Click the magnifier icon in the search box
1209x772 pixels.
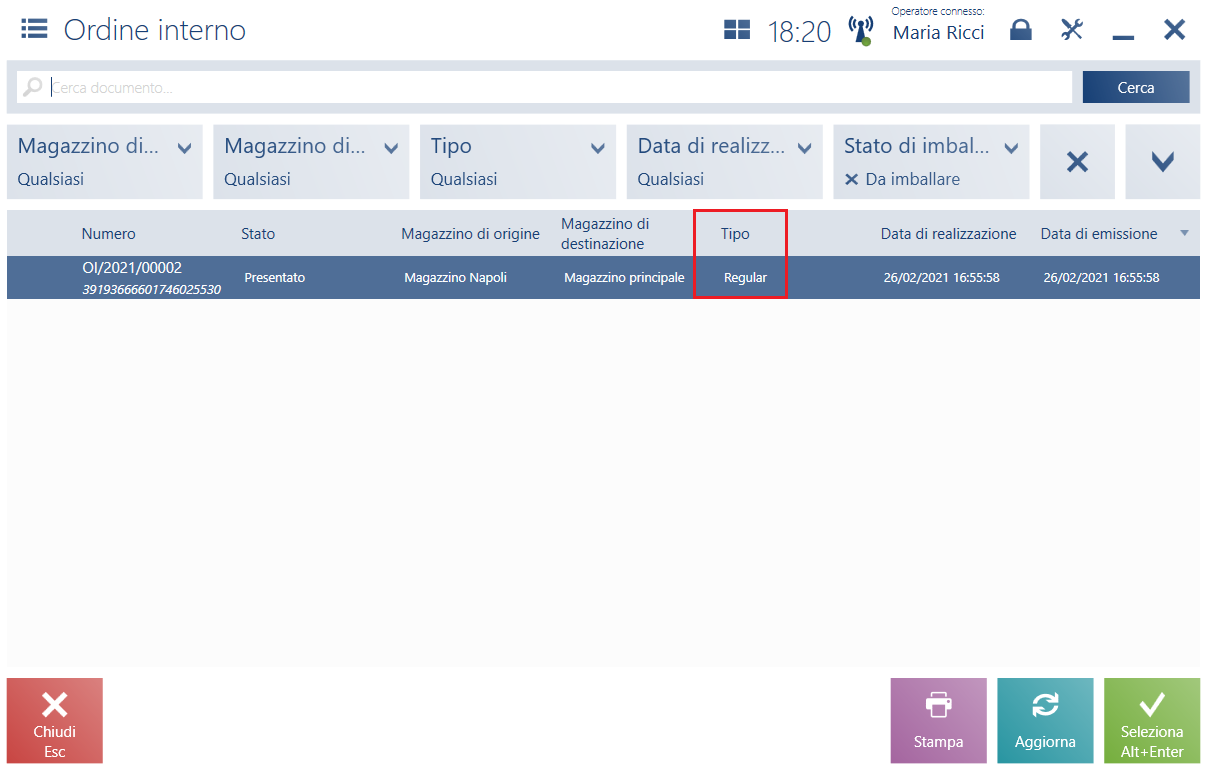coord(33,88)
